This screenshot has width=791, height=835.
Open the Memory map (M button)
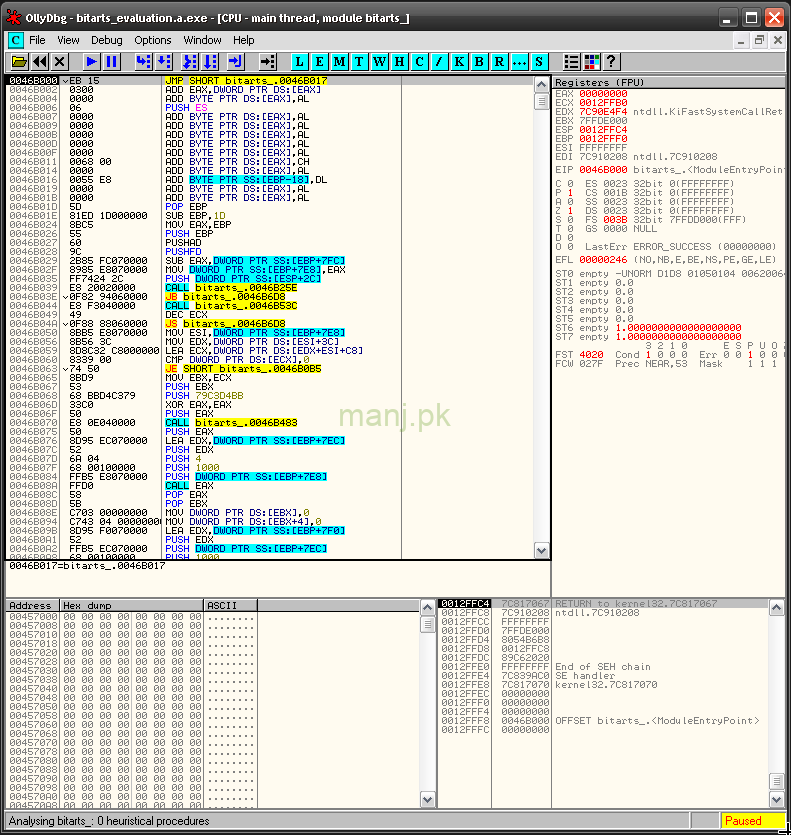pyautogui.click(x=340, y=62)
